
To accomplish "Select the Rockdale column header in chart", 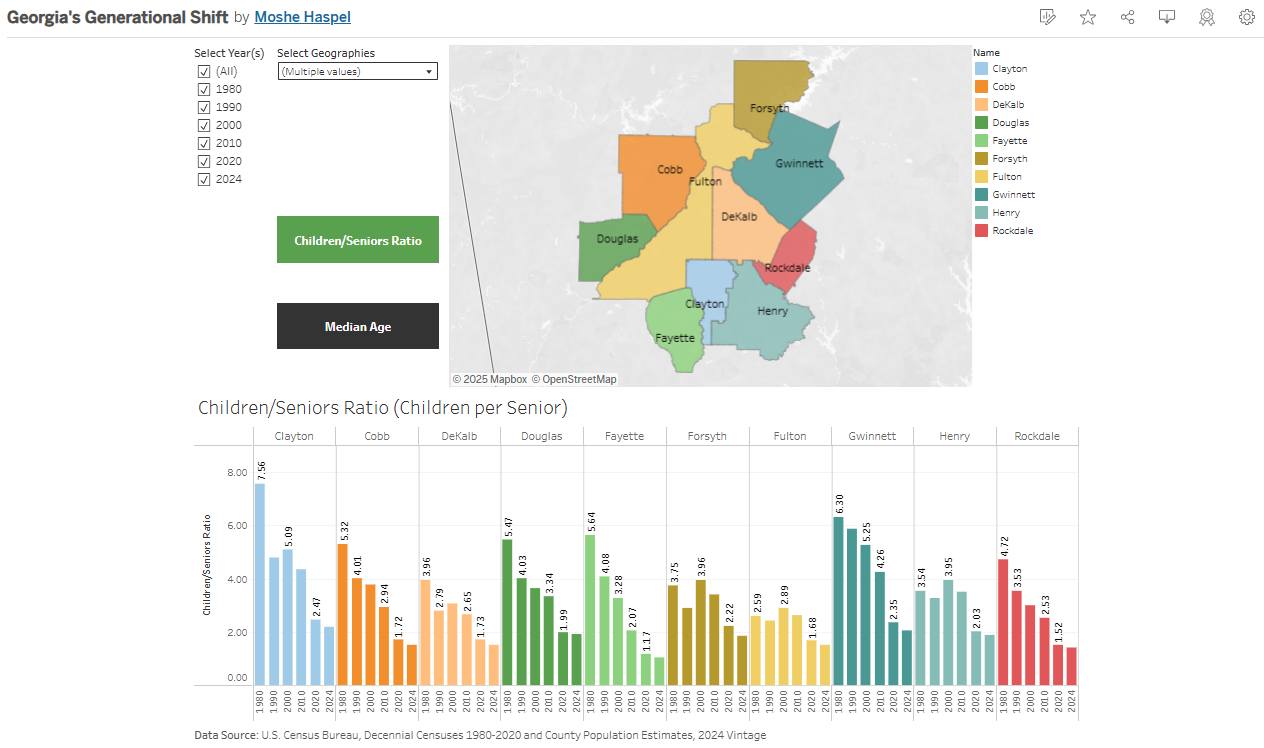I will (1037, 436).
